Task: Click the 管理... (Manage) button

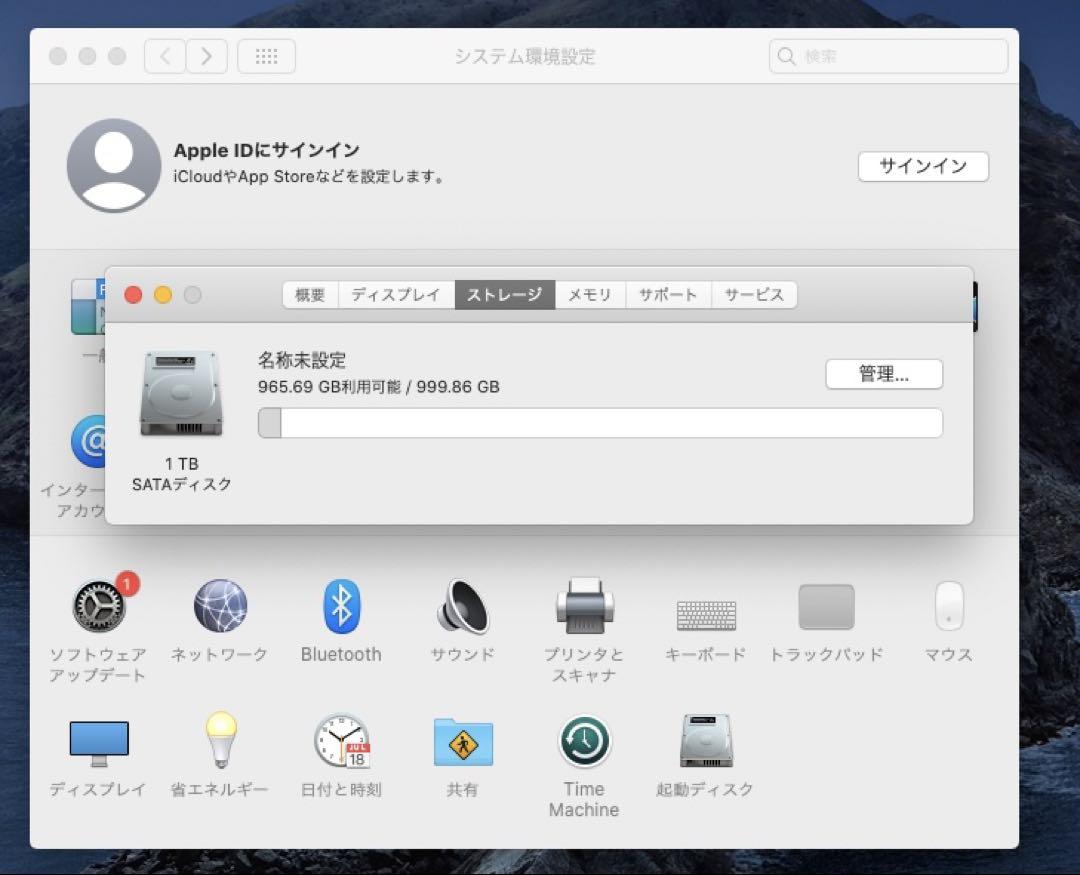Action: [884, 374]
